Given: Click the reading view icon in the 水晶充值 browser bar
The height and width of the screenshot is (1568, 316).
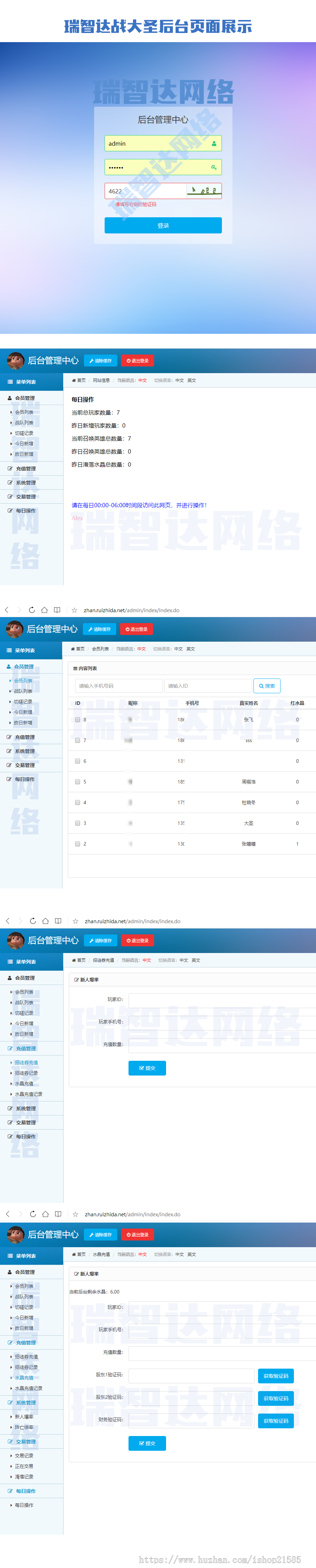Looking at the screenshot, I should click(58, 1214).
